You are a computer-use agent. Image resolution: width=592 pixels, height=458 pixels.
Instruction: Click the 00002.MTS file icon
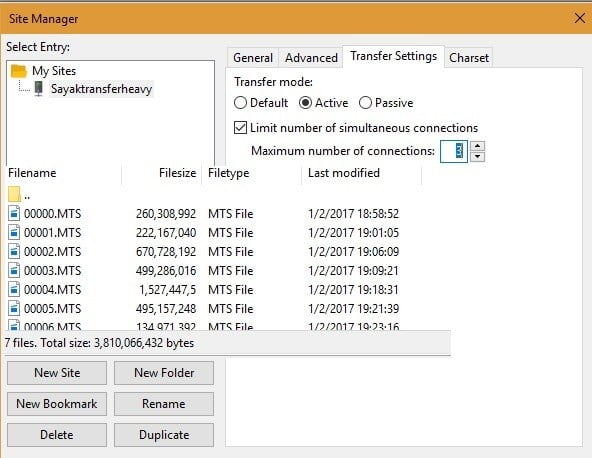[x=14, y=251]
